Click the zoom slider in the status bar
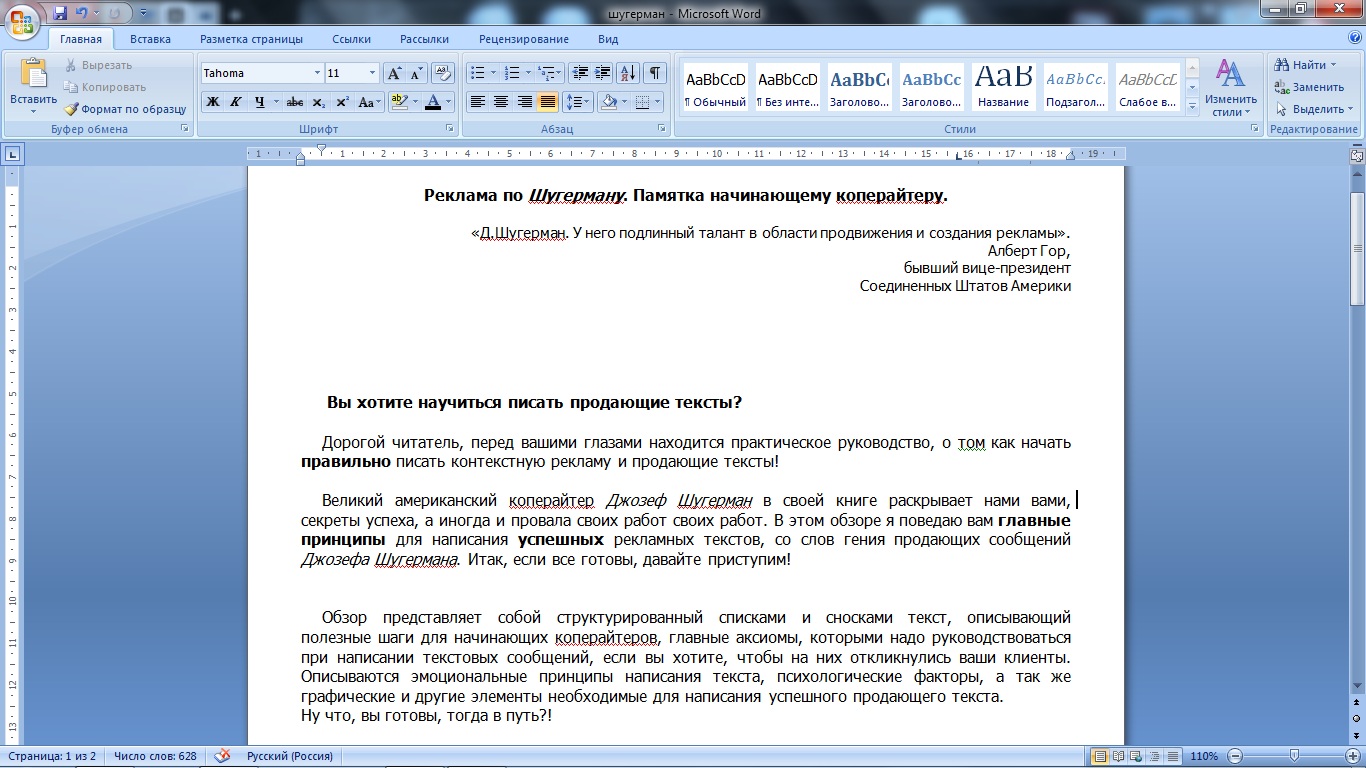The height and width of the screenshot is (768, 1366). (1294, 756)
